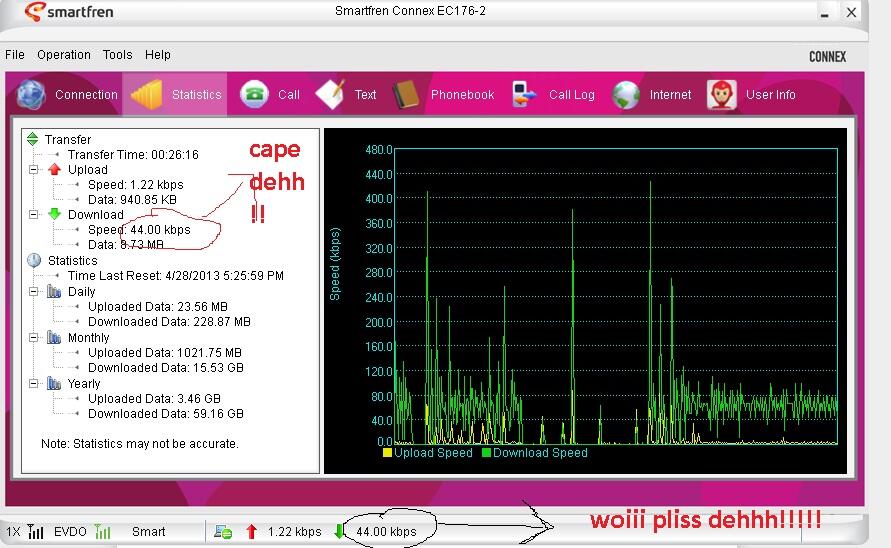
Task: Switch to the Internet tab label
Action: tap(671, 94)
